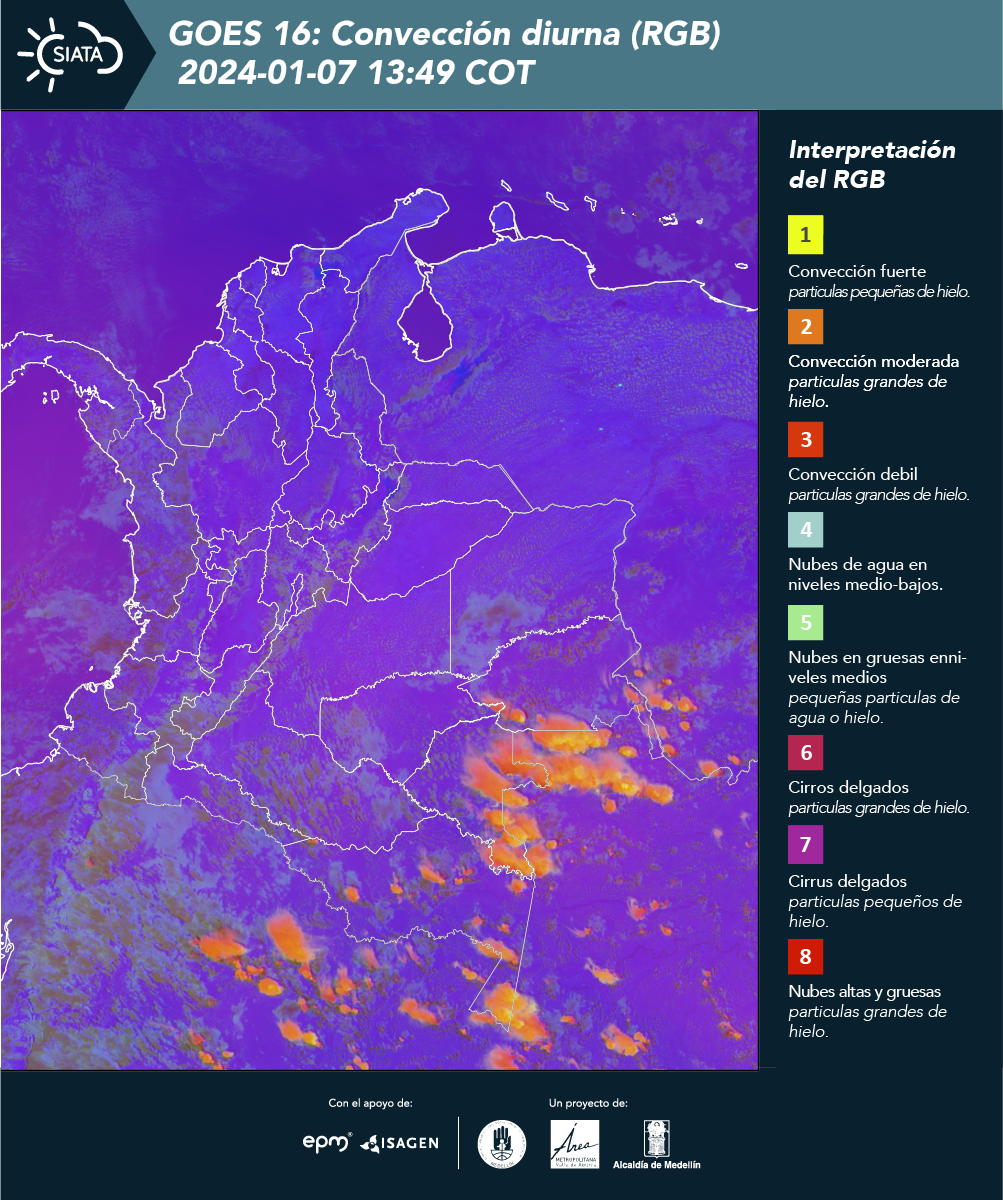Click the SIATA sun-and-cloud logo
Screen dimensions: 1003x1200
(x=70, y=54)
